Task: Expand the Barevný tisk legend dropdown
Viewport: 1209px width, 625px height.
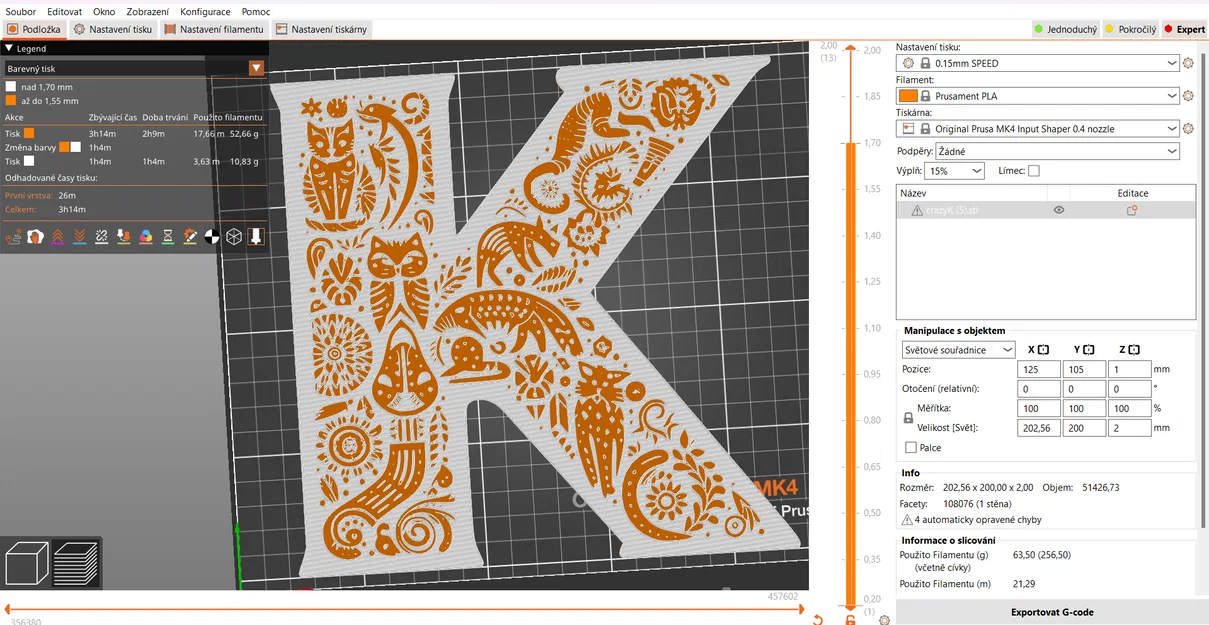Action: point(257,68)
